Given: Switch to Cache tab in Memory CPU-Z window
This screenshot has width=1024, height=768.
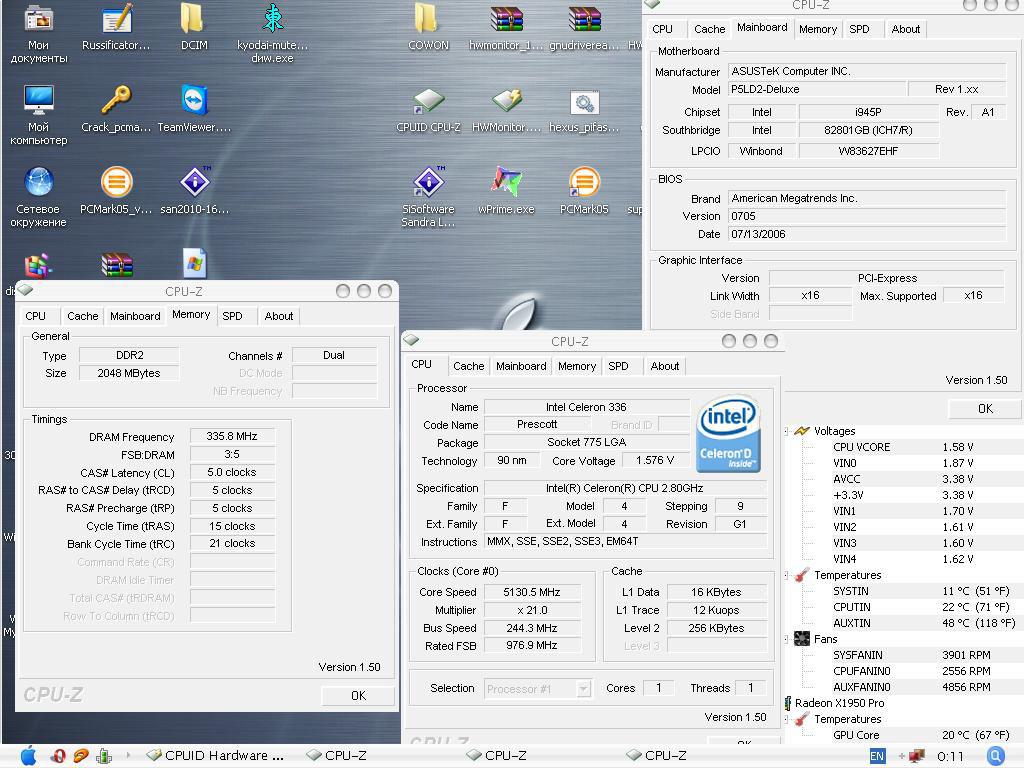Looking at the screenshot, I should [x=82, y=316].
